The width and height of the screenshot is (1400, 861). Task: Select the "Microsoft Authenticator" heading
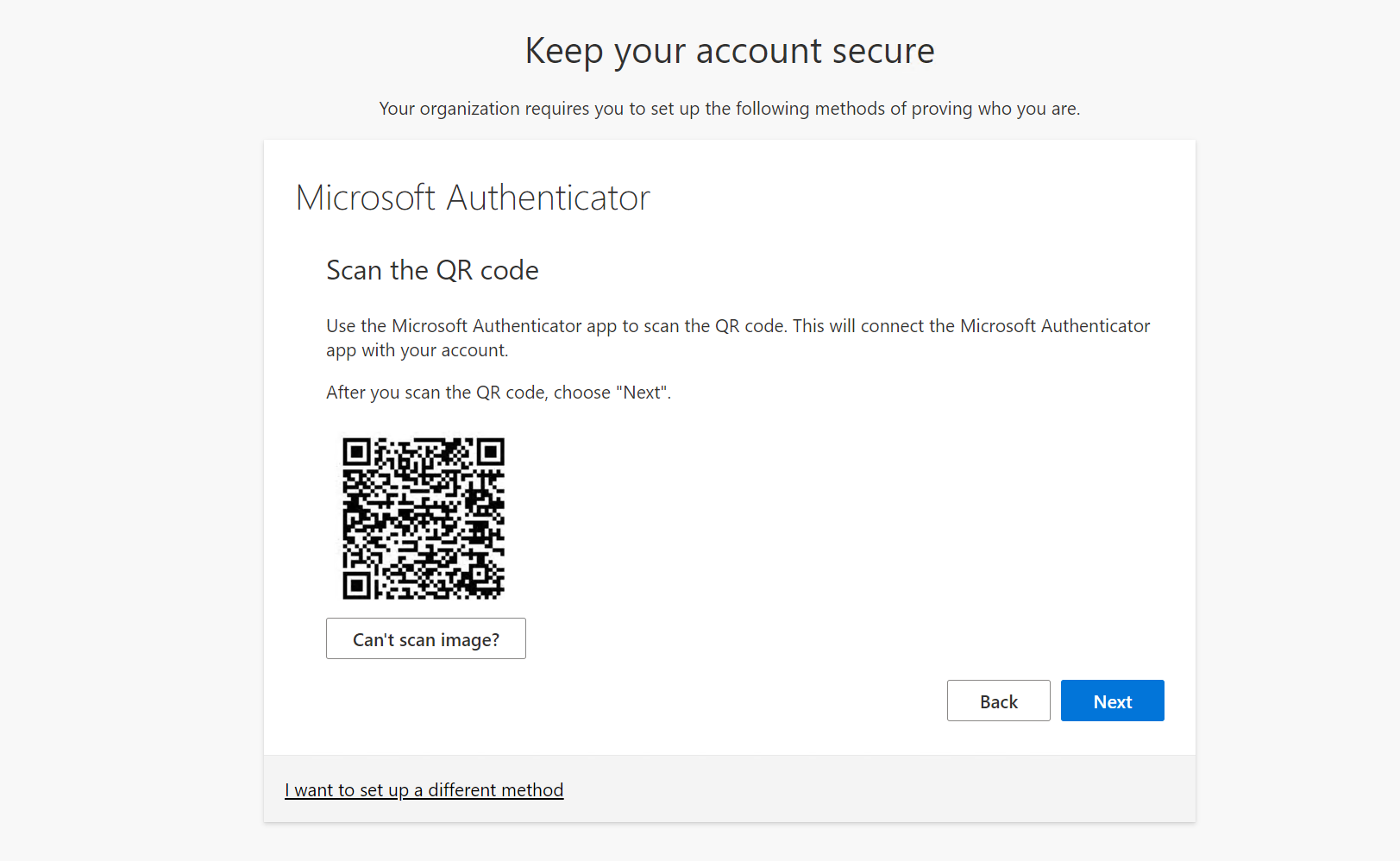click(x=473, y=198)
